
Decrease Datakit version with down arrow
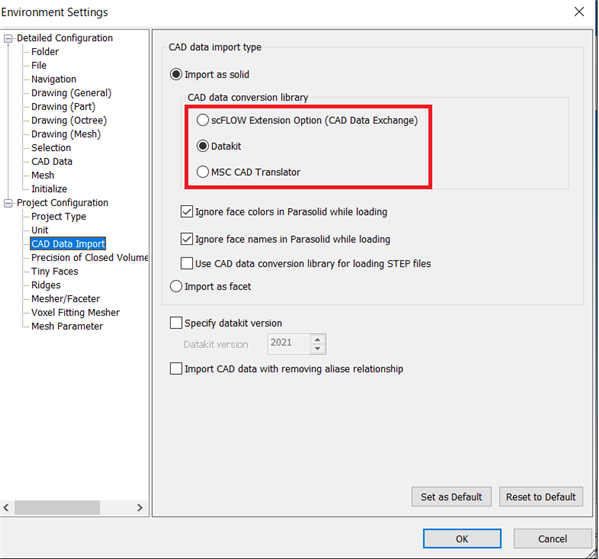[317, 348]
